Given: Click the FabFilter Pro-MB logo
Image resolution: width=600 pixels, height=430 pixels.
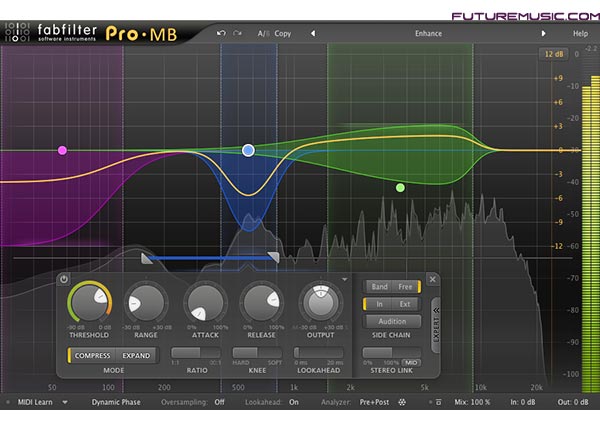Looking at the screenshot, I should coord(91,33).
